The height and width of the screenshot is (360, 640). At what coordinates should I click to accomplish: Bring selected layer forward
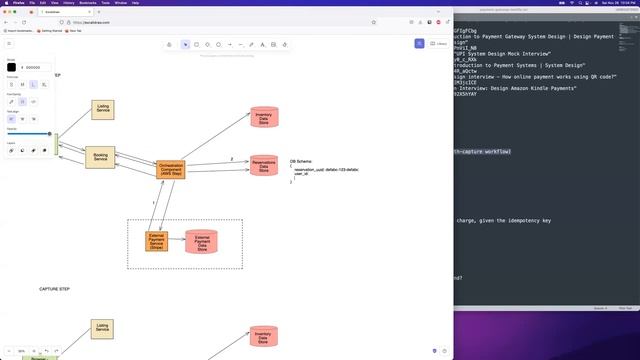(x=33, y=151)
